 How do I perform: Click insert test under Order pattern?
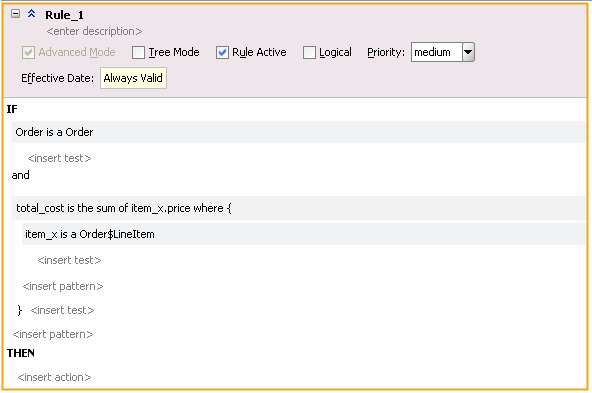coord(59,158)
